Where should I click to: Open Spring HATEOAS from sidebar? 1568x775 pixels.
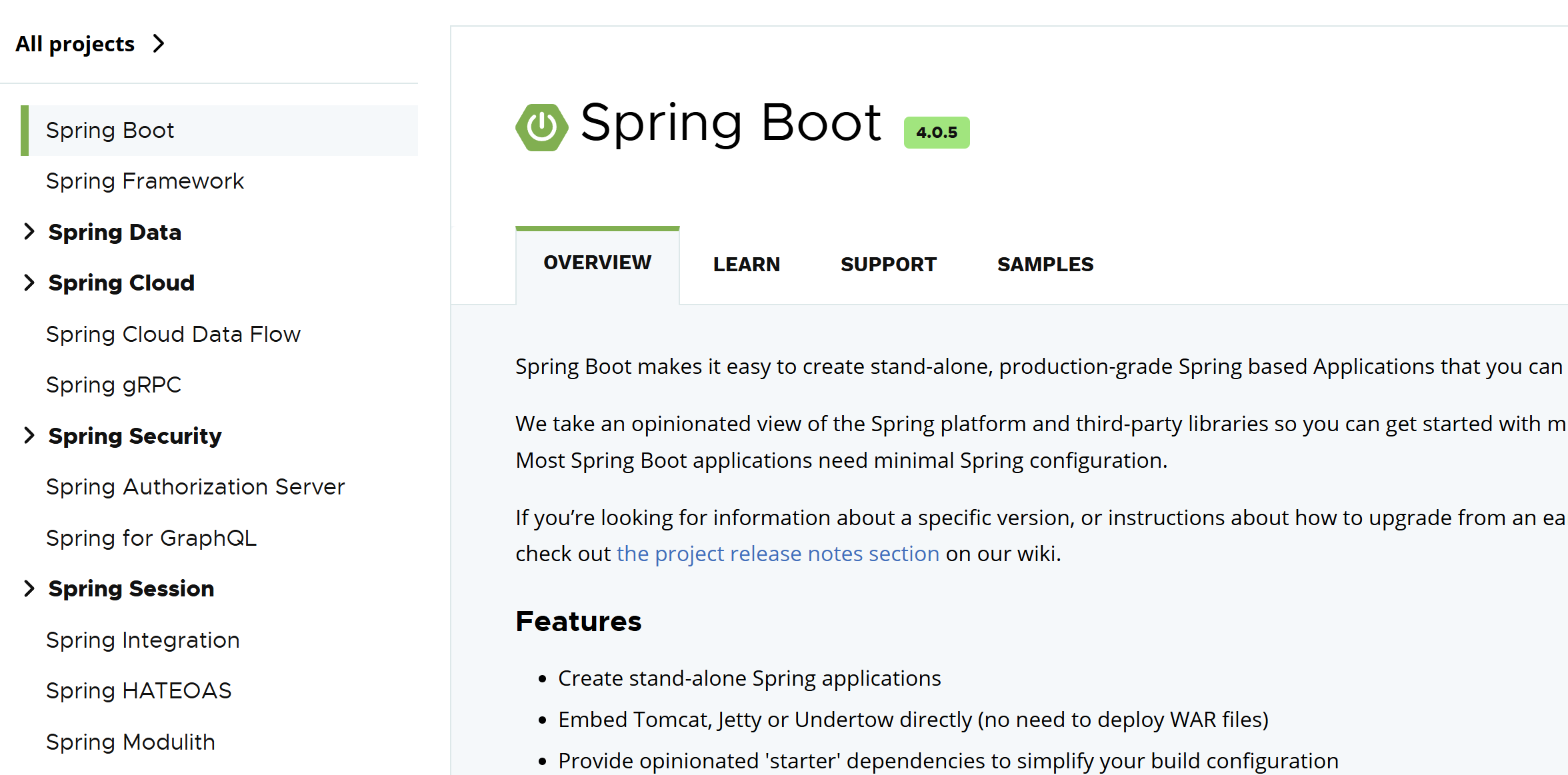[x=139, y=691]
